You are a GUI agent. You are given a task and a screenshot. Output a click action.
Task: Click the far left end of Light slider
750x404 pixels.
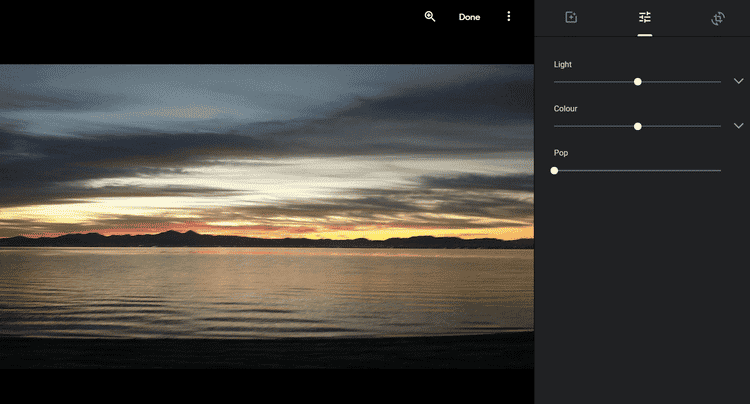click(555, 82)
